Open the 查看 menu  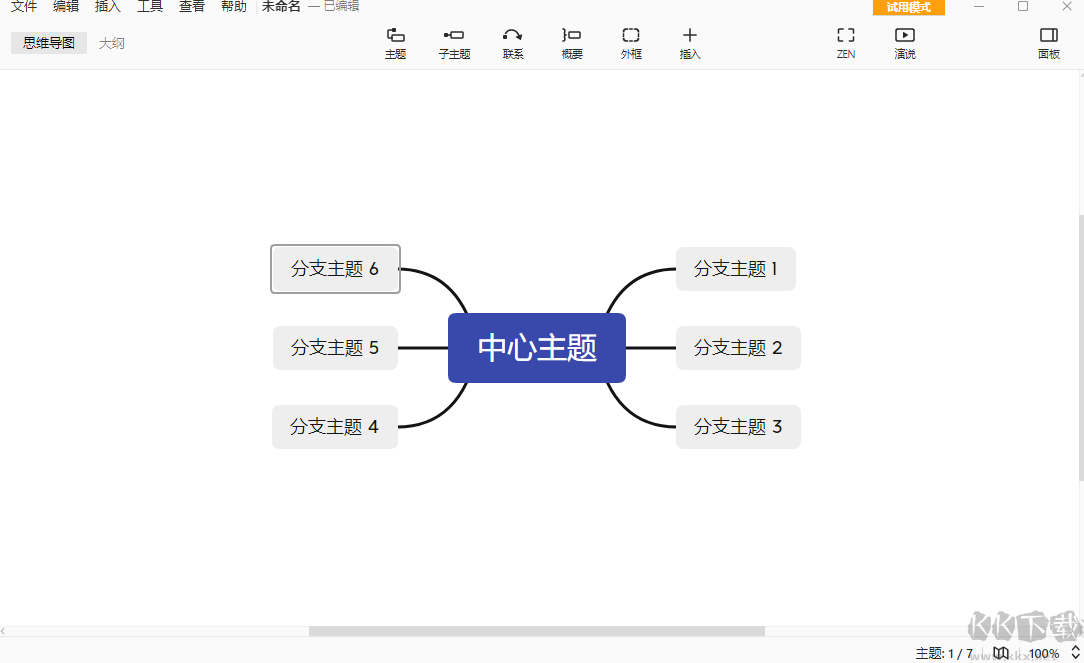pos(191,6)
